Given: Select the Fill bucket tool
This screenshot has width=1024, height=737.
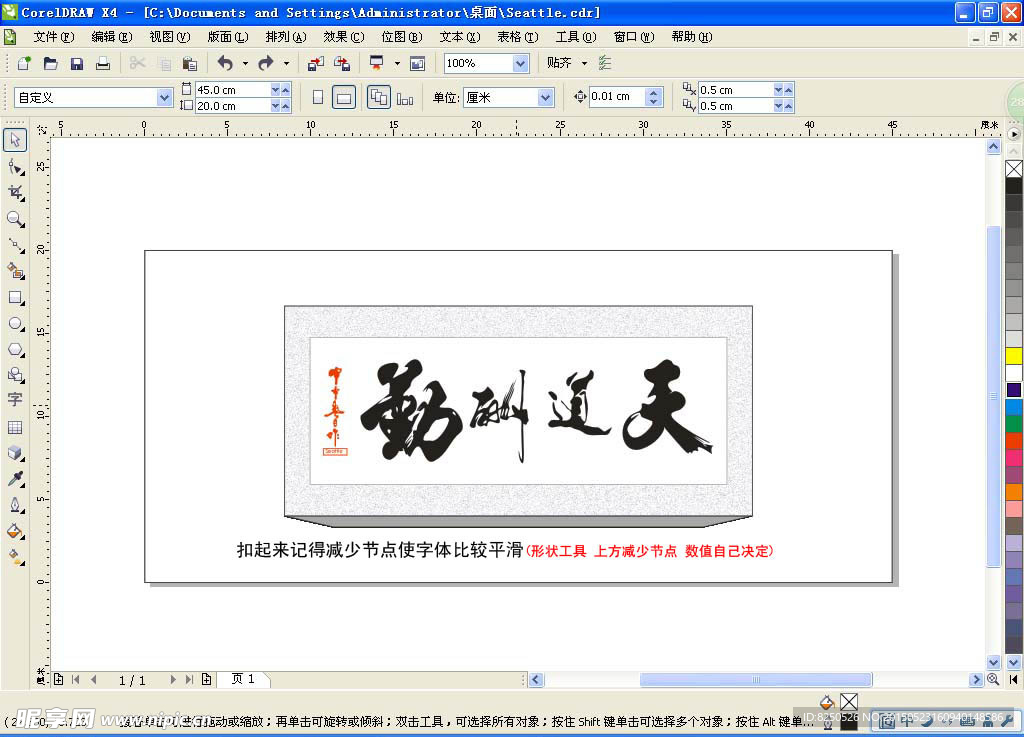Looking at the screenshot, I should (x=15, y=531).
